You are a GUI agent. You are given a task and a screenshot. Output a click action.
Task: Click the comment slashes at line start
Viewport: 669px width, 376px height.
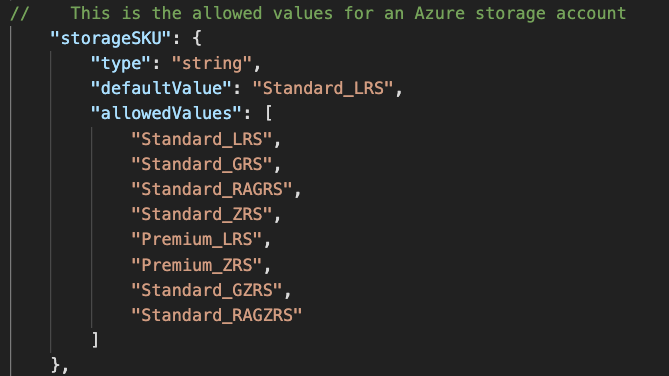20,13
